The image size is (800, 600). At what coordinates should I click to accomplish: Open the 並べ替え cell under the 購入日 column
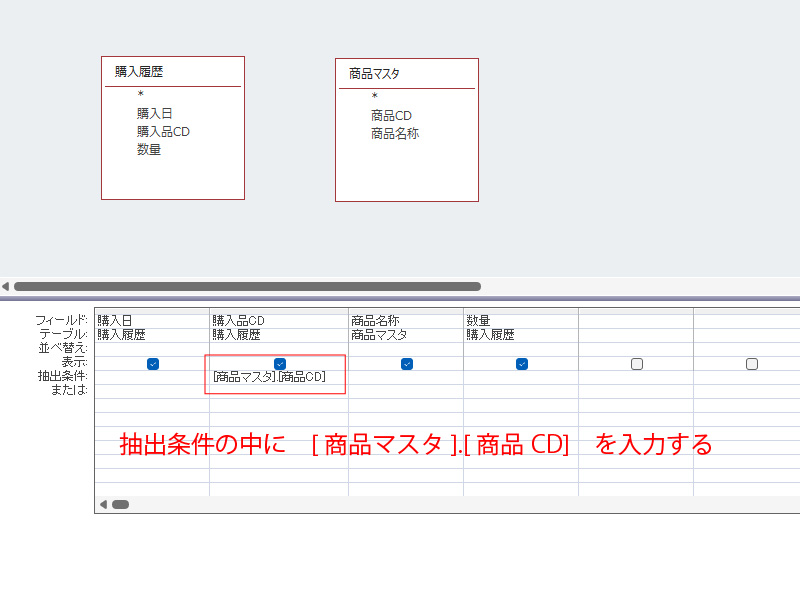[152, 348]
